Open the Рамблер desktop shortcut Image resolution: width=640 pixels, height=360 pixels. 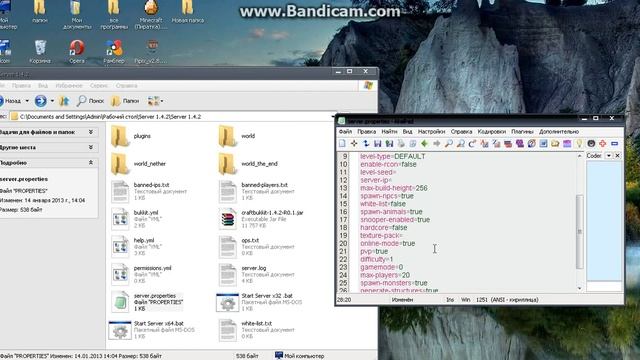click(114, 51)
